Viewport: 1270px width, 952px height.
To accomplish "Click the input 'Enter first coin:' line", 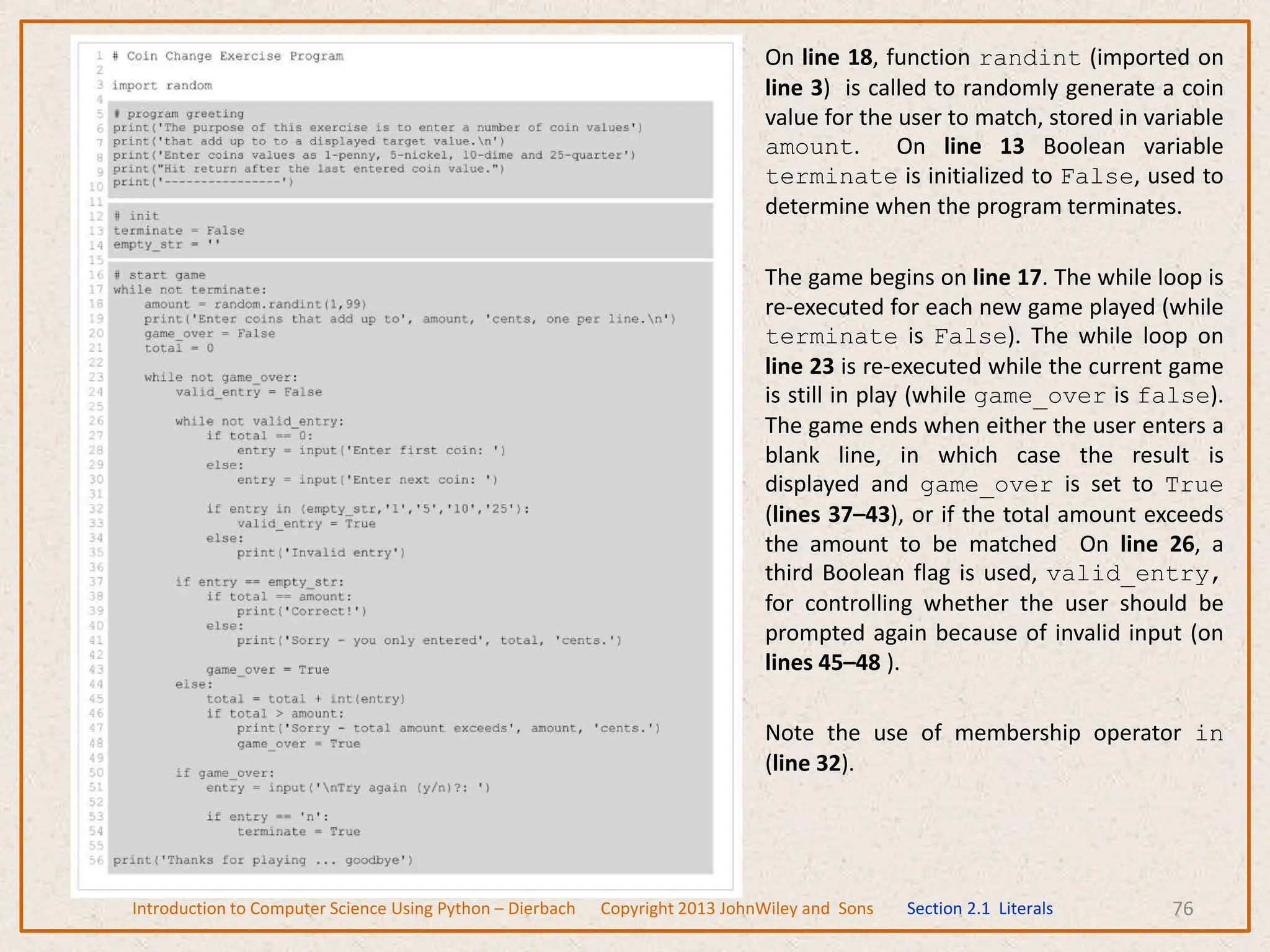I will click(371, 451).
